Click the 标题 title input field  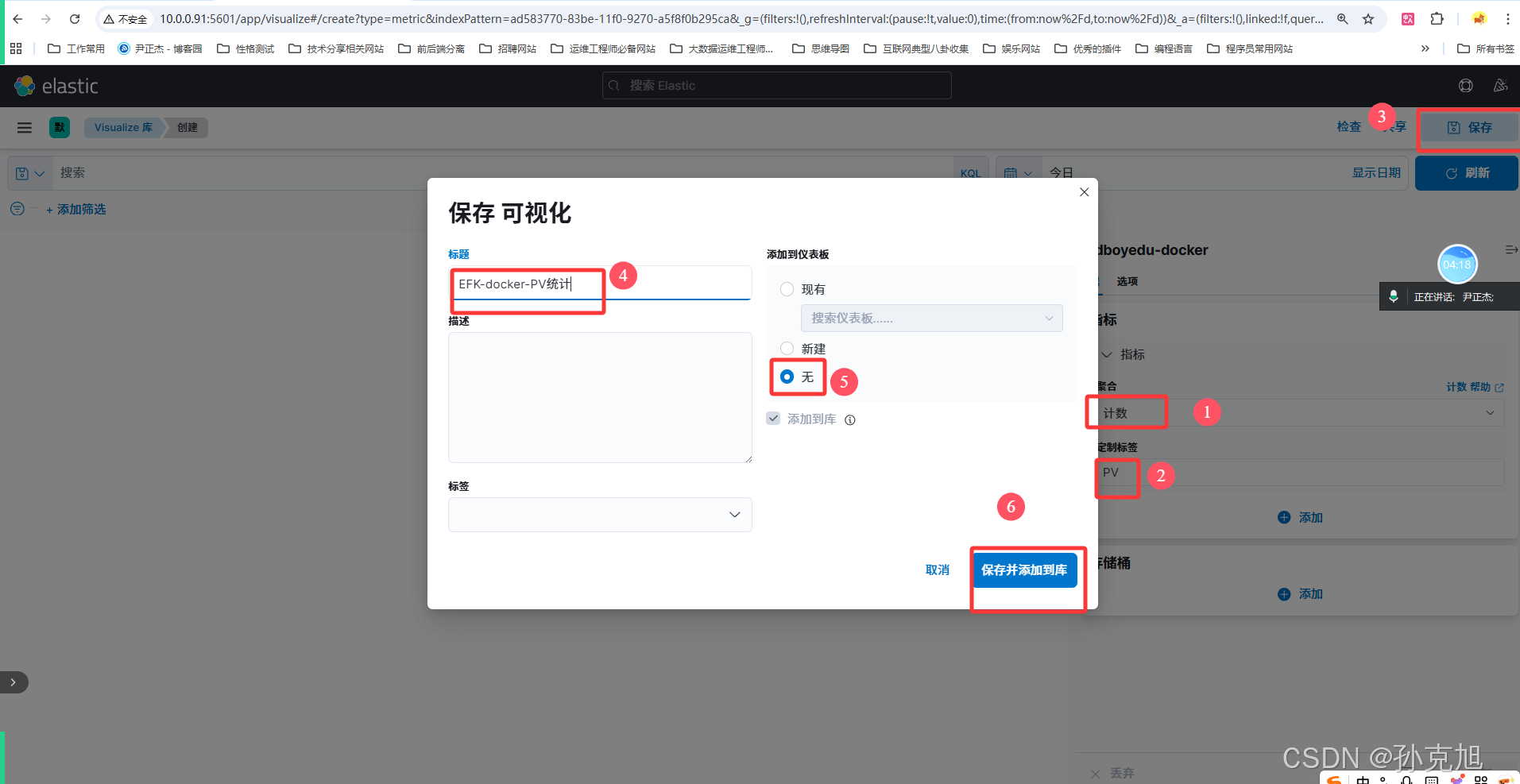pos(600,284)
